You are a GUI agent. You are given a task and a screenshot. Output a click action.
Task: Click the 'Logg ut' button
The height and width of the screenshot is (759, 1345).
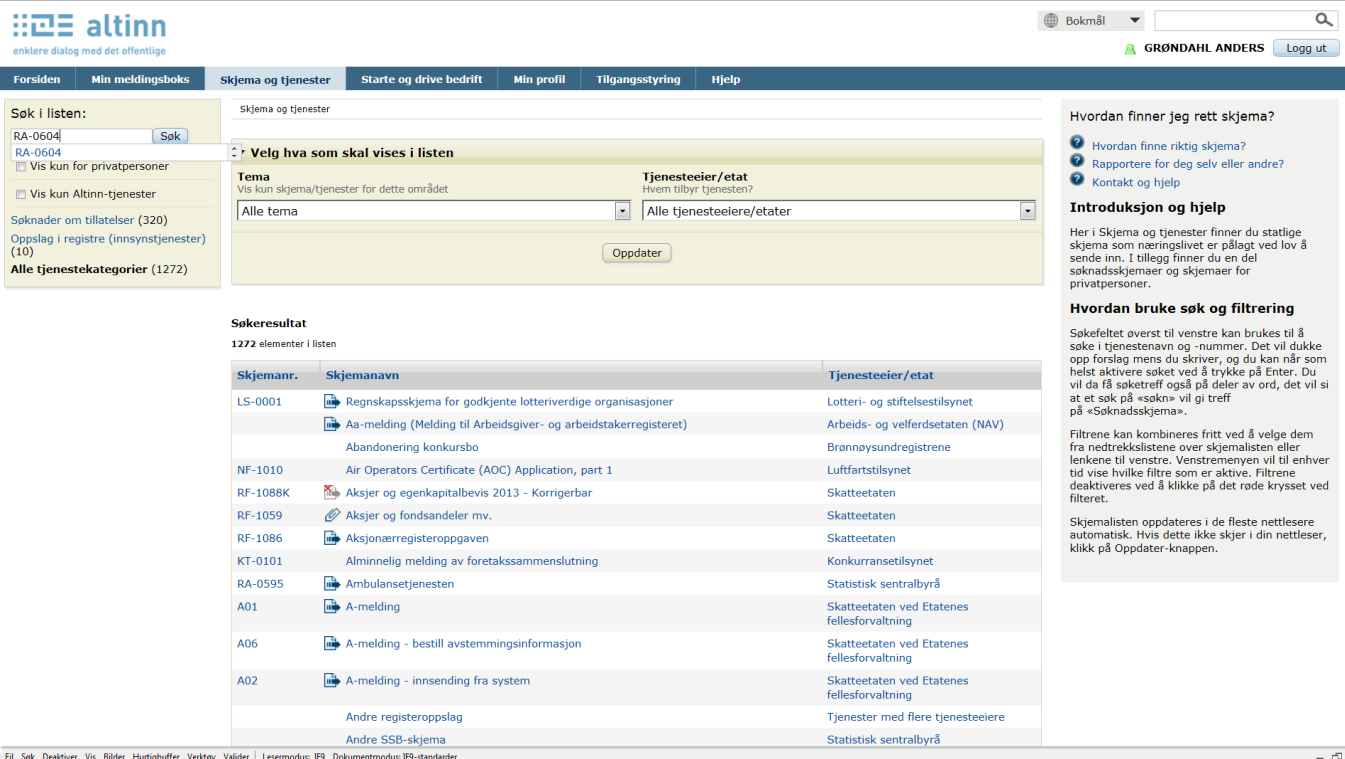click(1306, 48)
